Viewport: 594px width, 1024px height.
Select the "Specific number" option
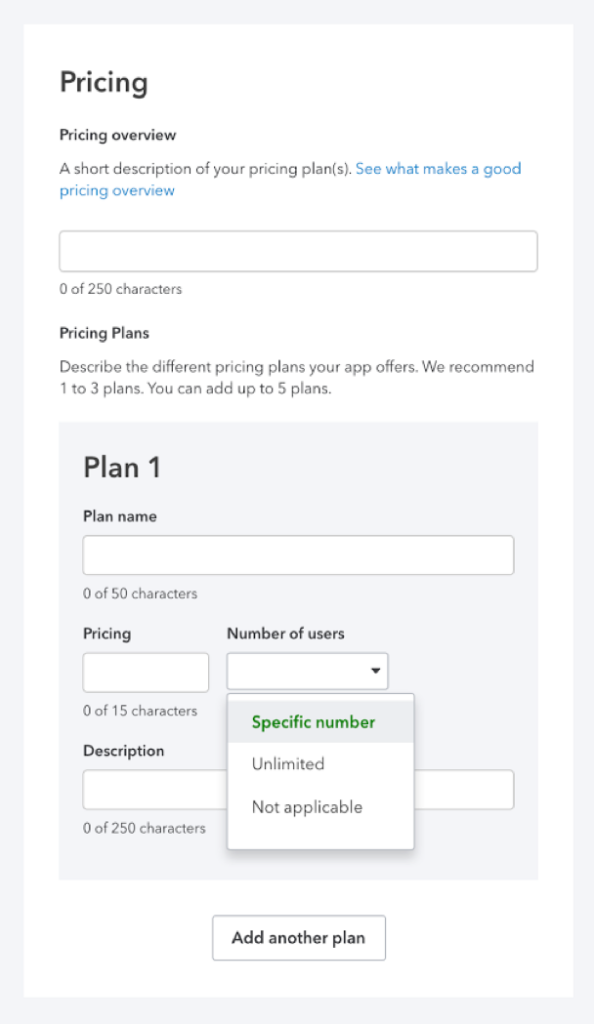[x=320, y=722]
